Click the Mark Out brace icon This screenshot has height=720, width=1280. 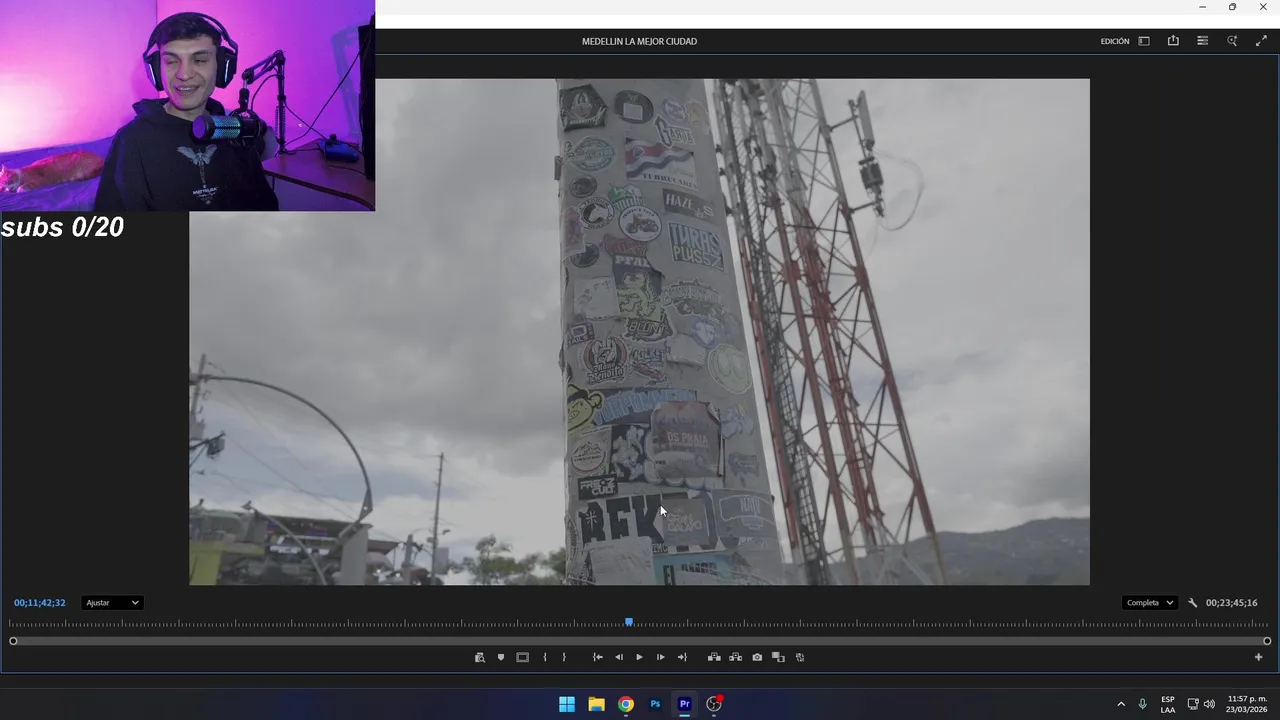pyautogui.click(x=564, y=657)
